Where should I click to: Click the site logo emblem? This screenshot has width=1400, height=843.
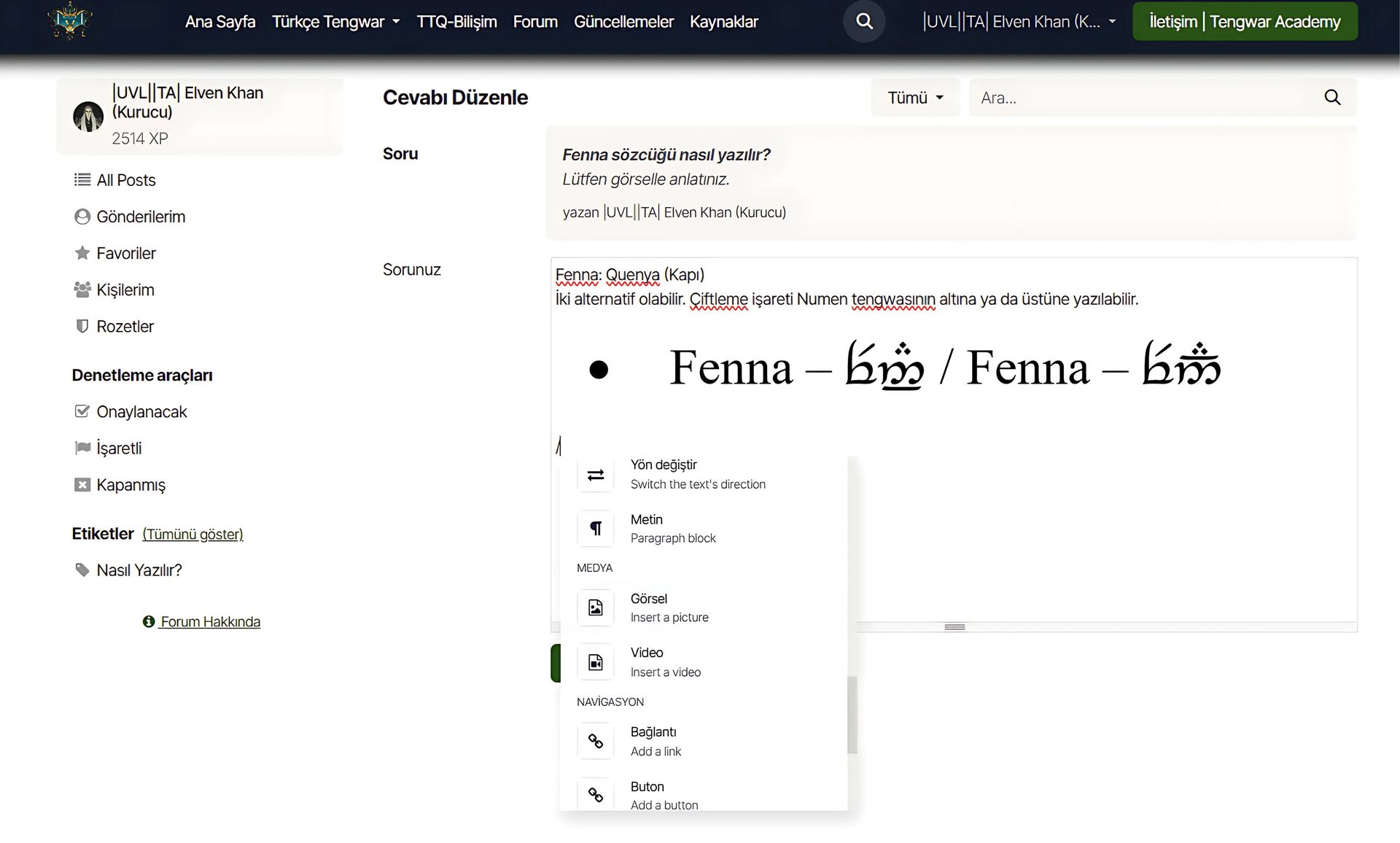70,20
